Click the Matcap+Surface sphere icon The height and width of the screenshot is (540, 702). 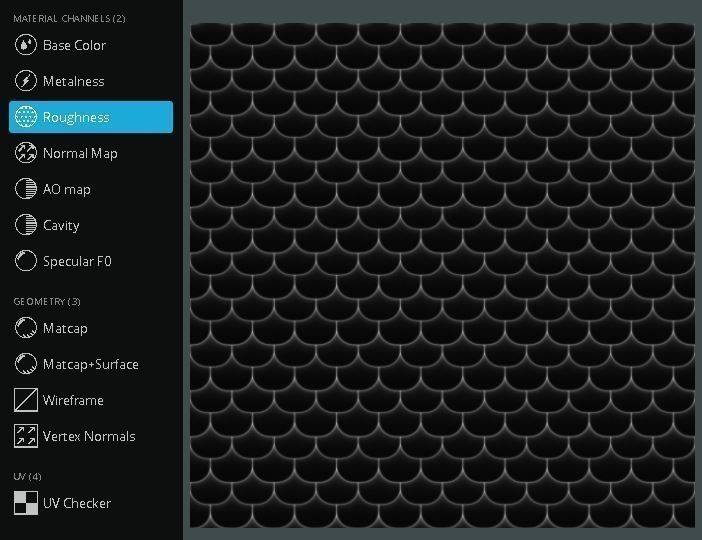pos(26,364)
